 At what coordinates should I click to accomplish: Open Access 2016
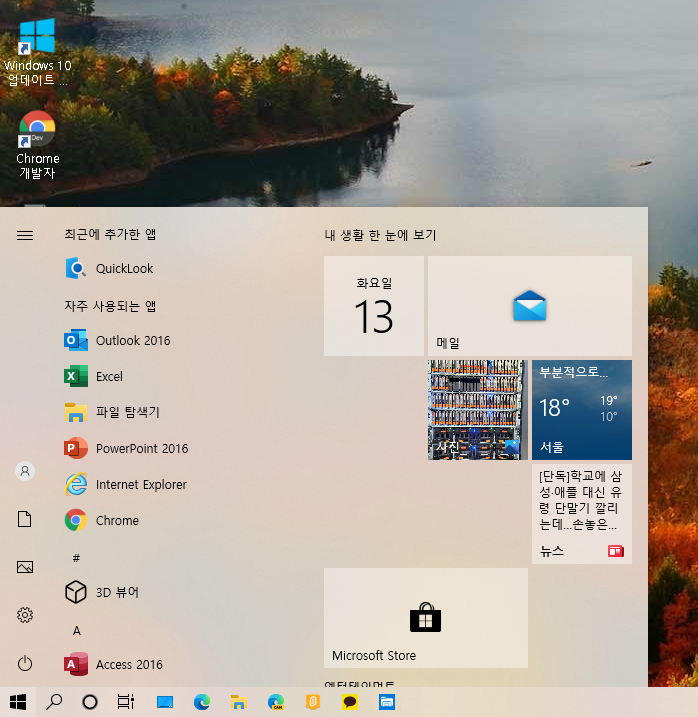[x=128, y=665]
